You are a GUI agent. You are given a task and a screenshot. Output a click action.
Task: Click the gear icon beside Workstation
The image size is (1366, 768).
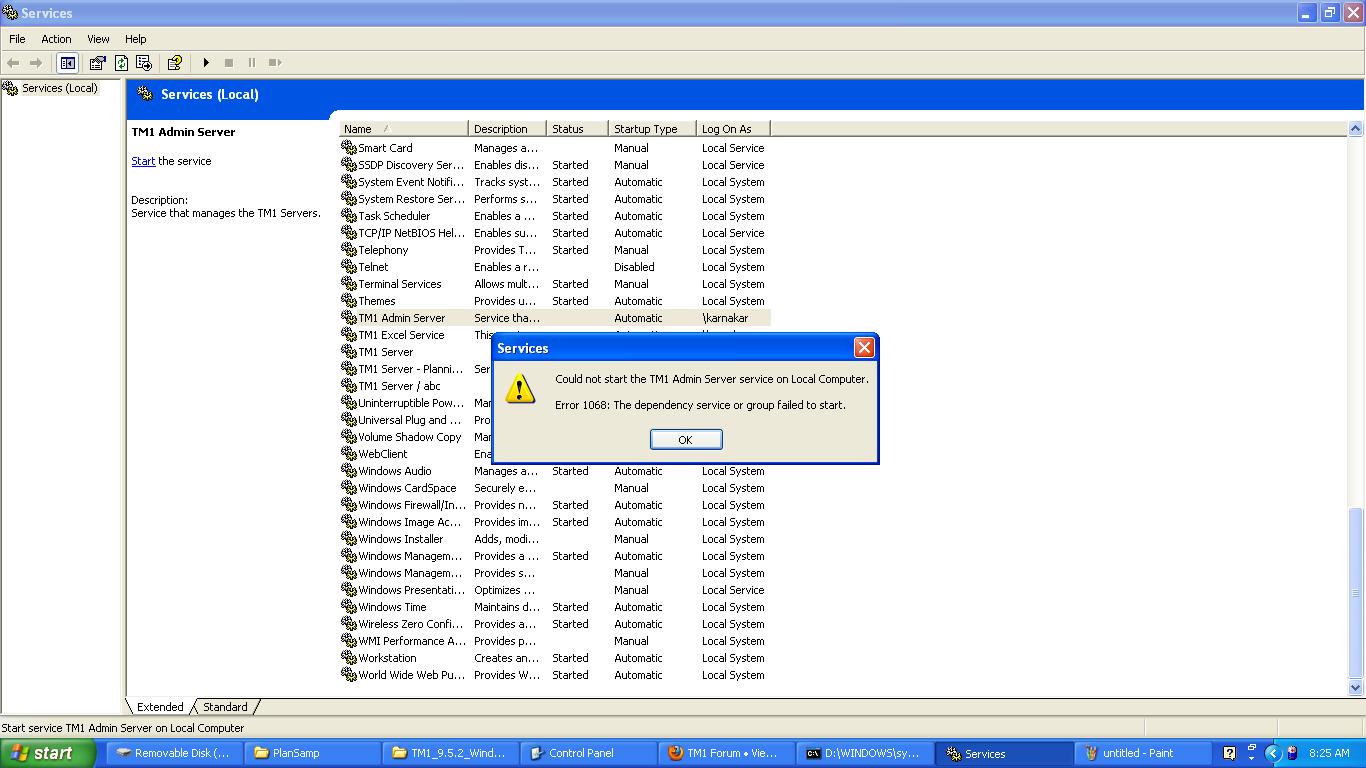(x=349, y=658)
